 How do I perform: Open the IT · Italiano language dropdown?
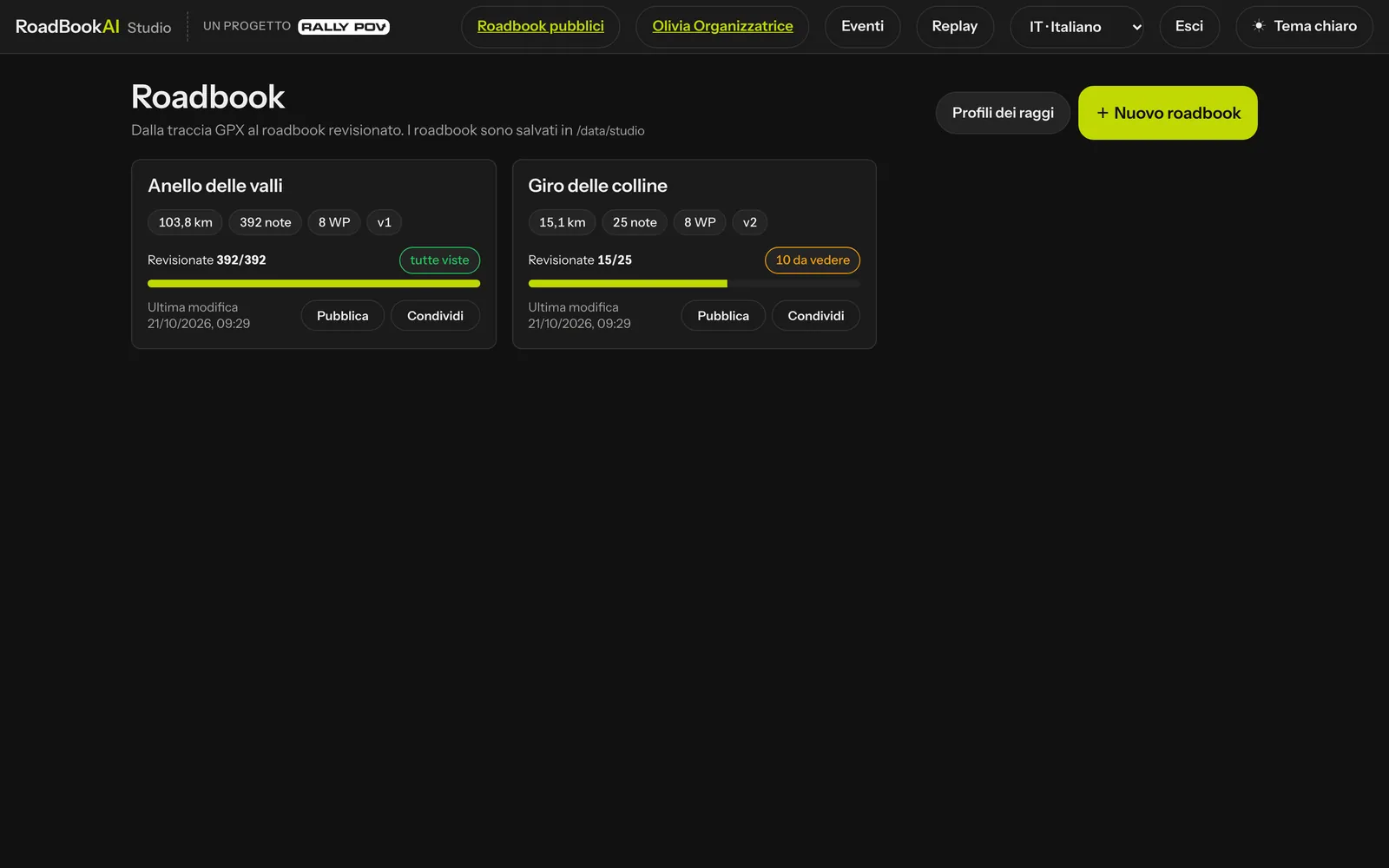(1076, 27)
